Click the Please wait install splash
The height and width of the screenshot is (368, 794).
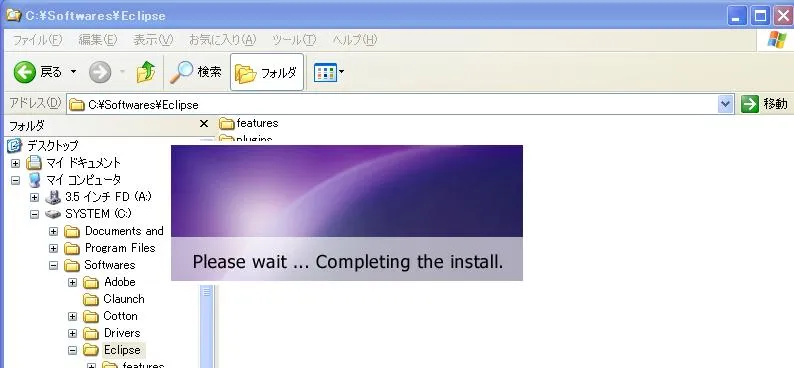(347, 213)
